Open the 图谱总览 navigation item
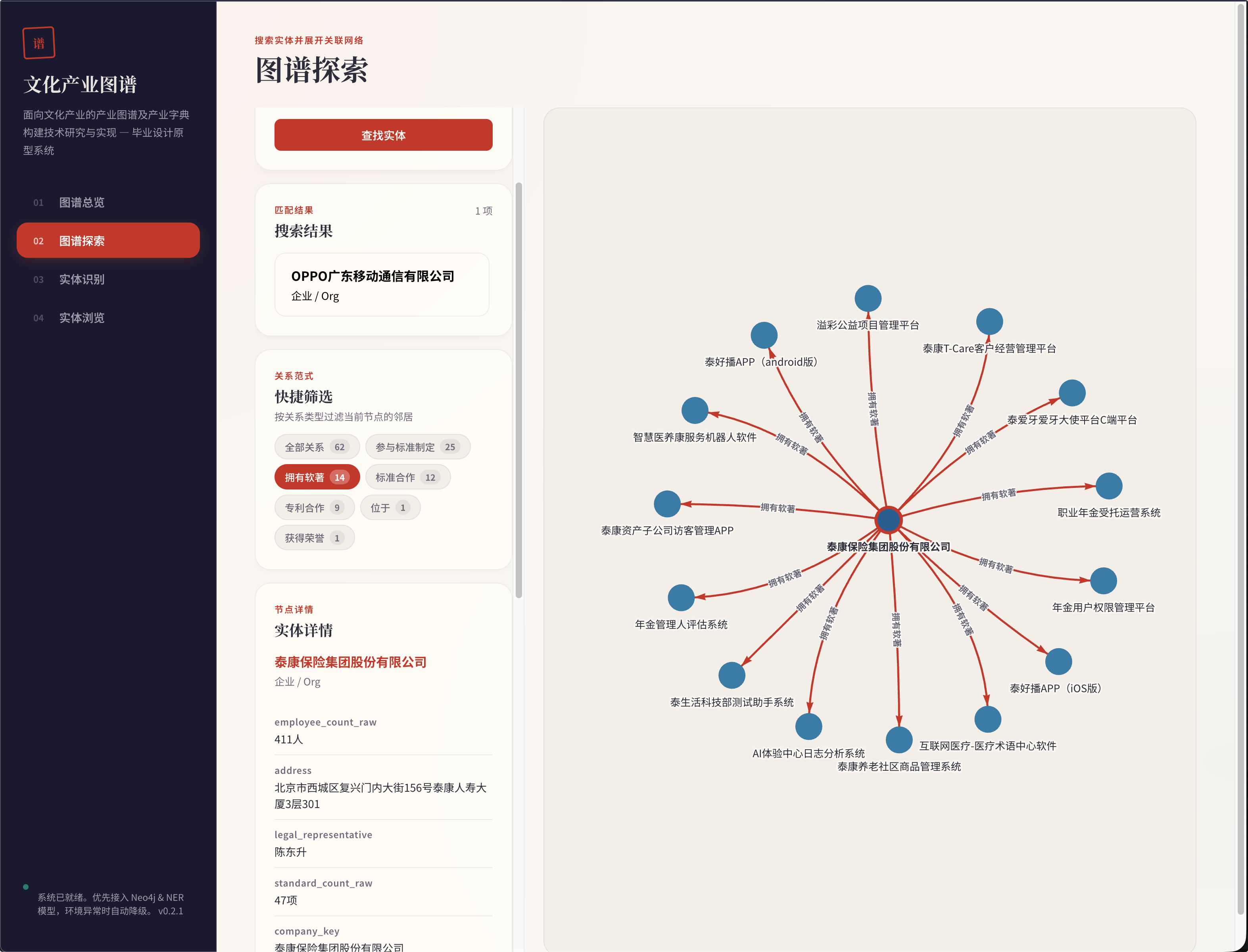 pyautogui.click(x=82, y=202)
